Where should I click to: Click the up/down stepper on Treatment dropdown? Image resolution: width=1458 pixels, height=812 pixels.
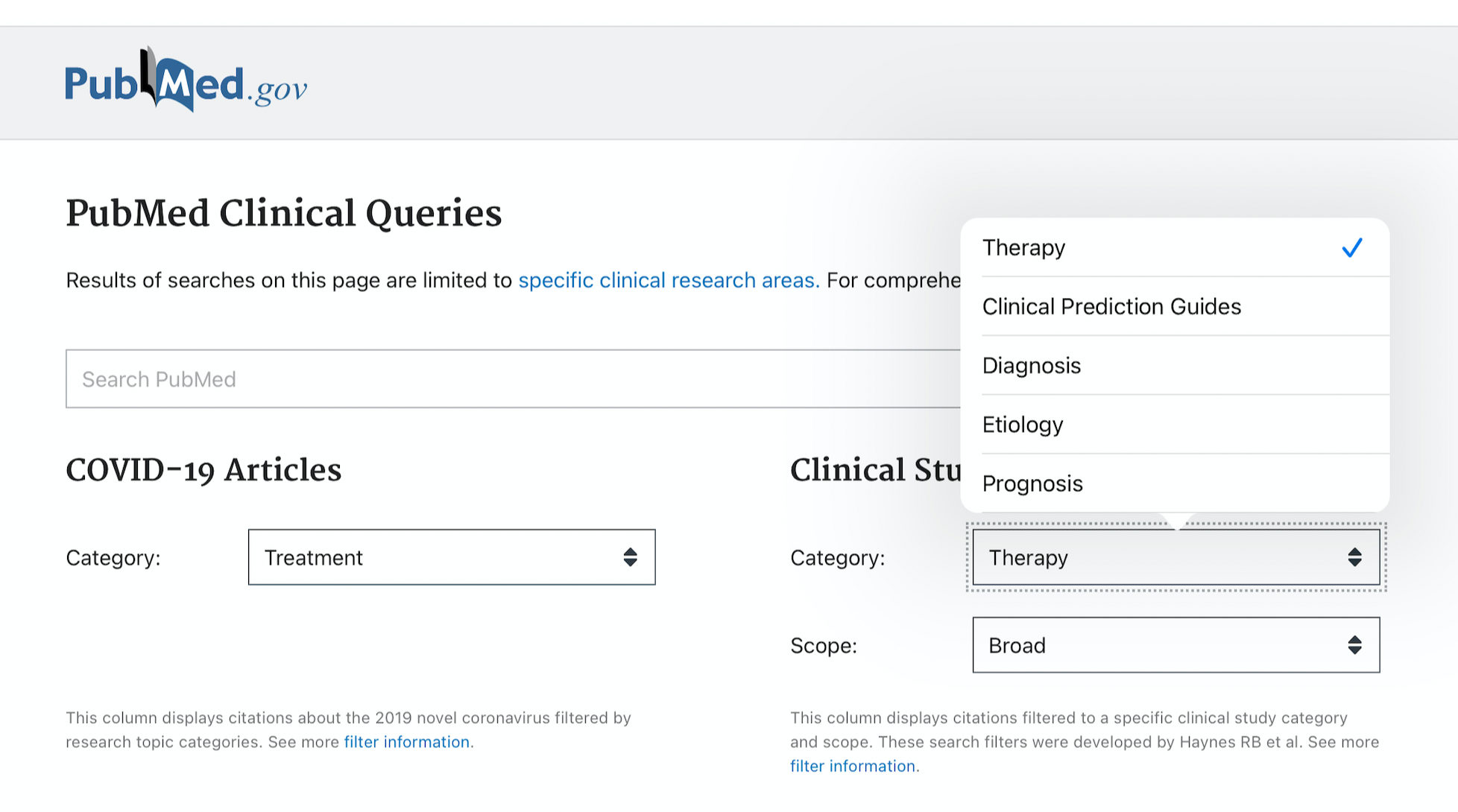[630, 556]
